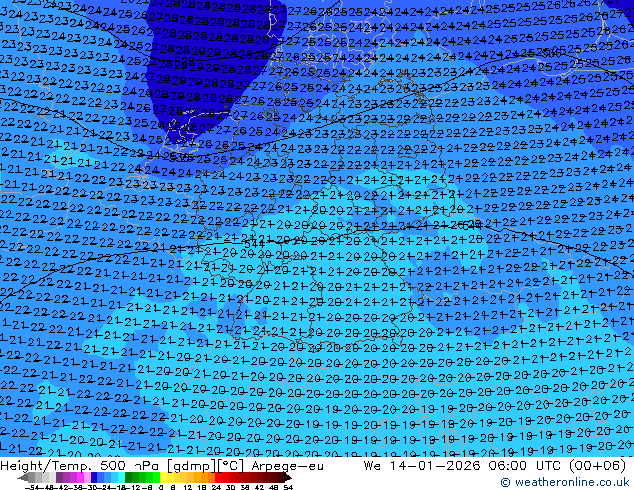Pick the dark blue legend swatch

pyautogui.click(x=94, y=477)
